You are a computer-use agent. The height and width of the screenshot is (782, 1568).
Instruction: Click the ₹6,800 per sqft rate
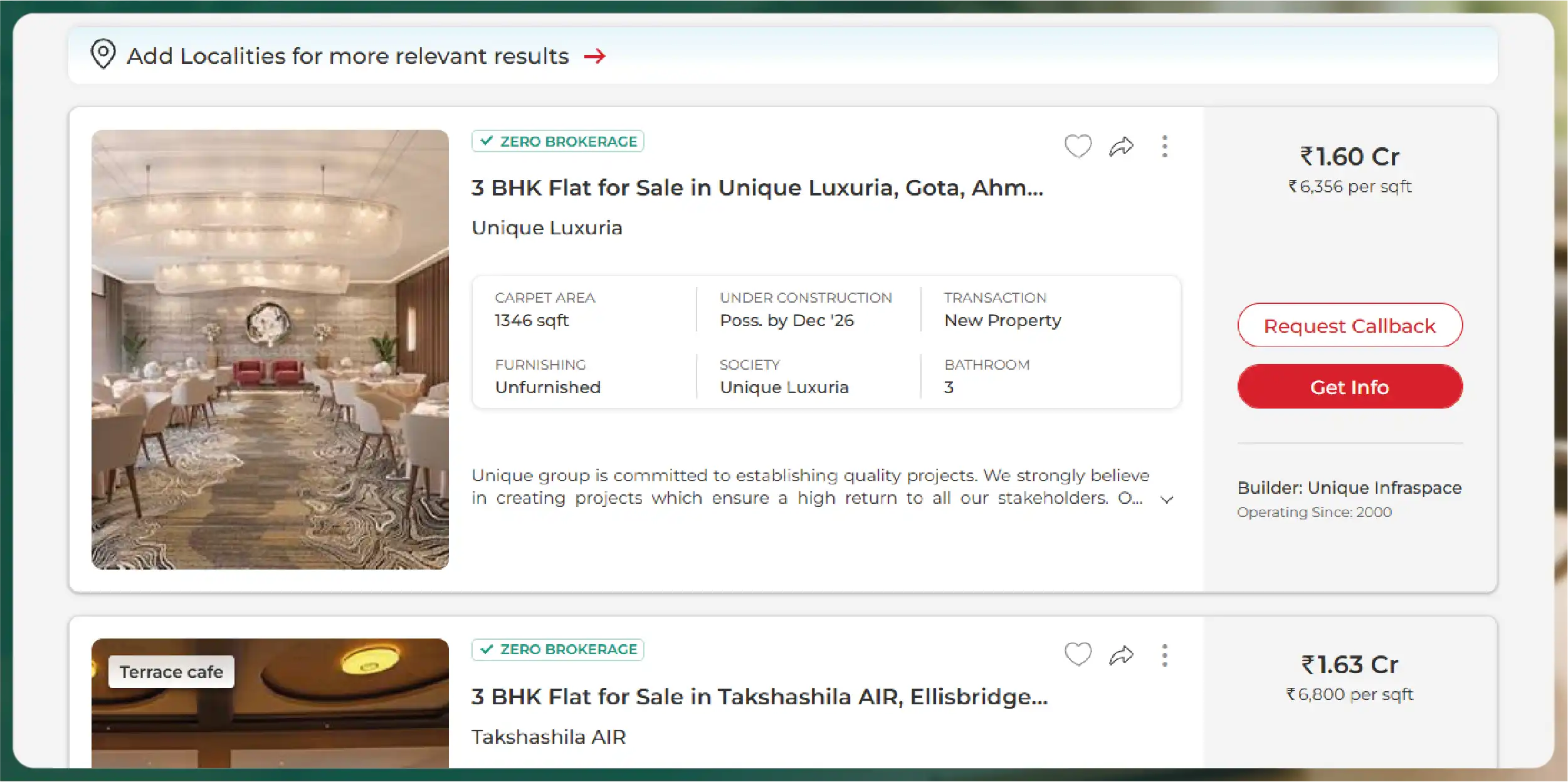1349,694
